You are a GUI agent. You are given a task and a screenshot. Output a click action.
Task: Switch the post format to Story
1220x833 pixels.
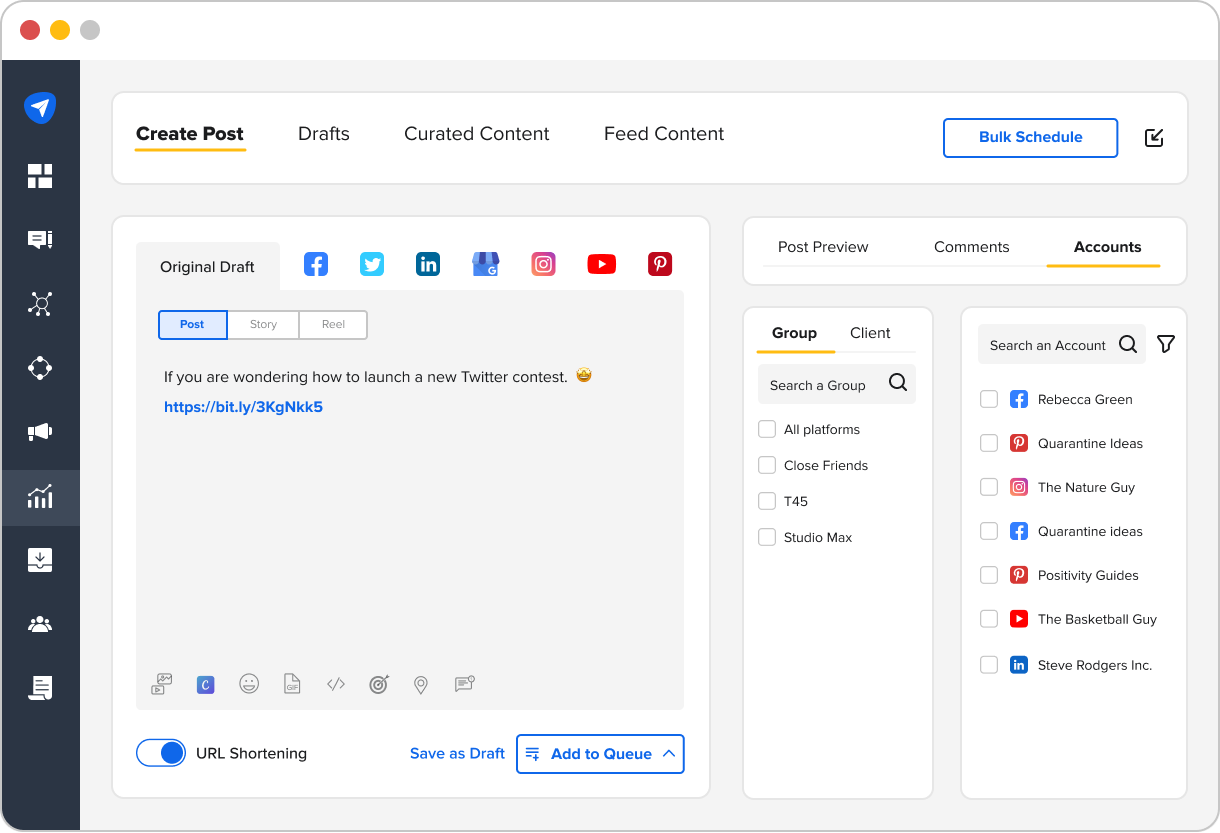(x=263, y=324)
